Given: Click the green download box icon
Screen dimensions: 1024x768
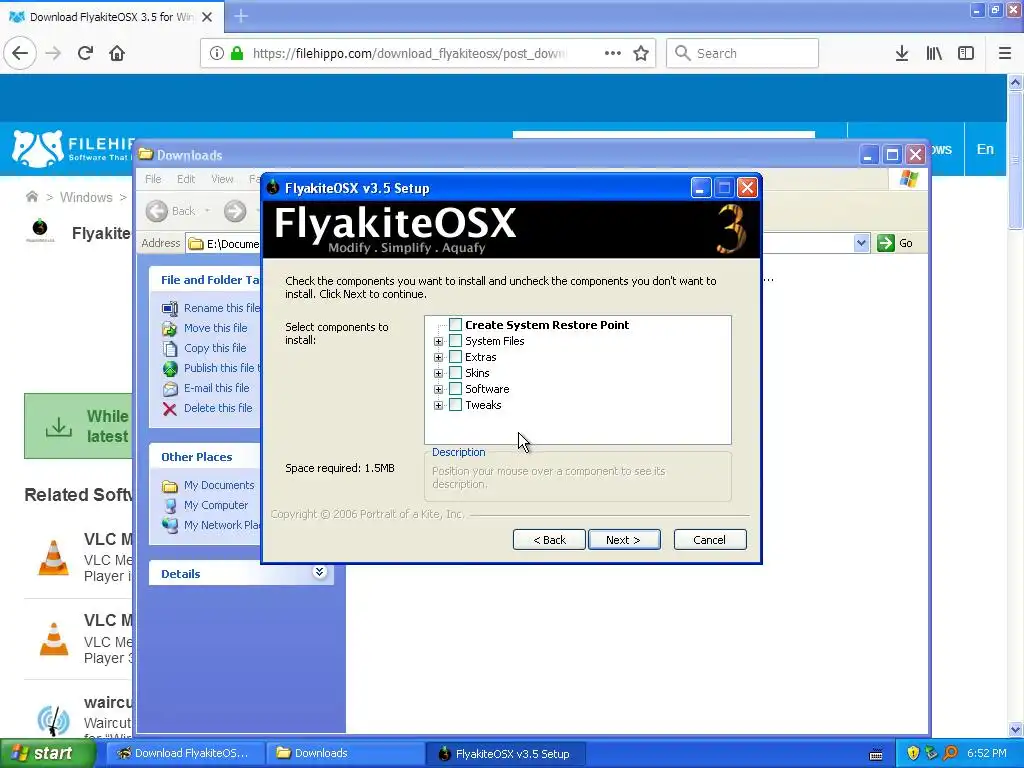Looking at the screenshot, I should [59, 426].
